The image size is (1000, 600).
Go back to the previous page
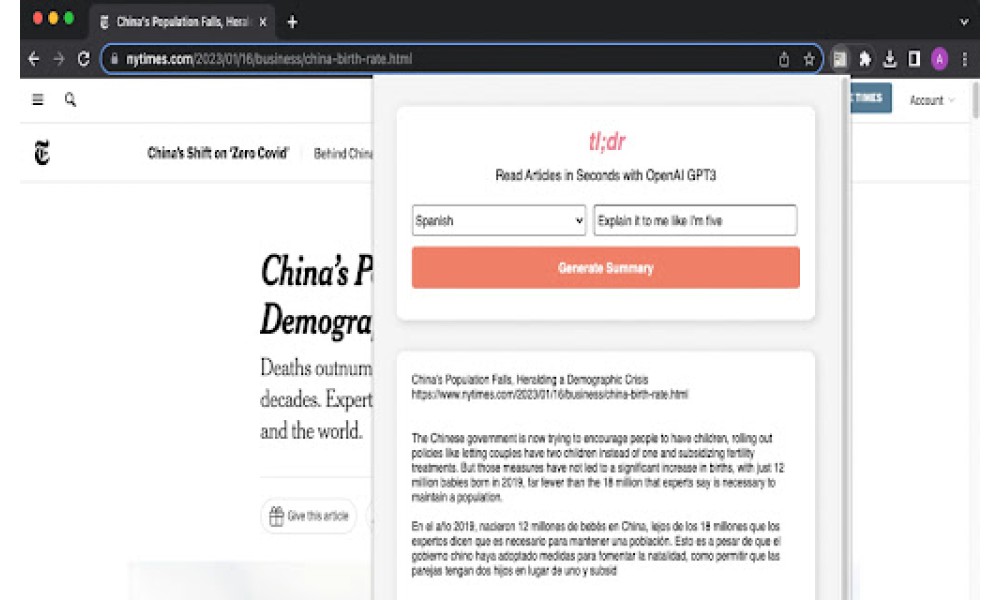pos(34,59)
